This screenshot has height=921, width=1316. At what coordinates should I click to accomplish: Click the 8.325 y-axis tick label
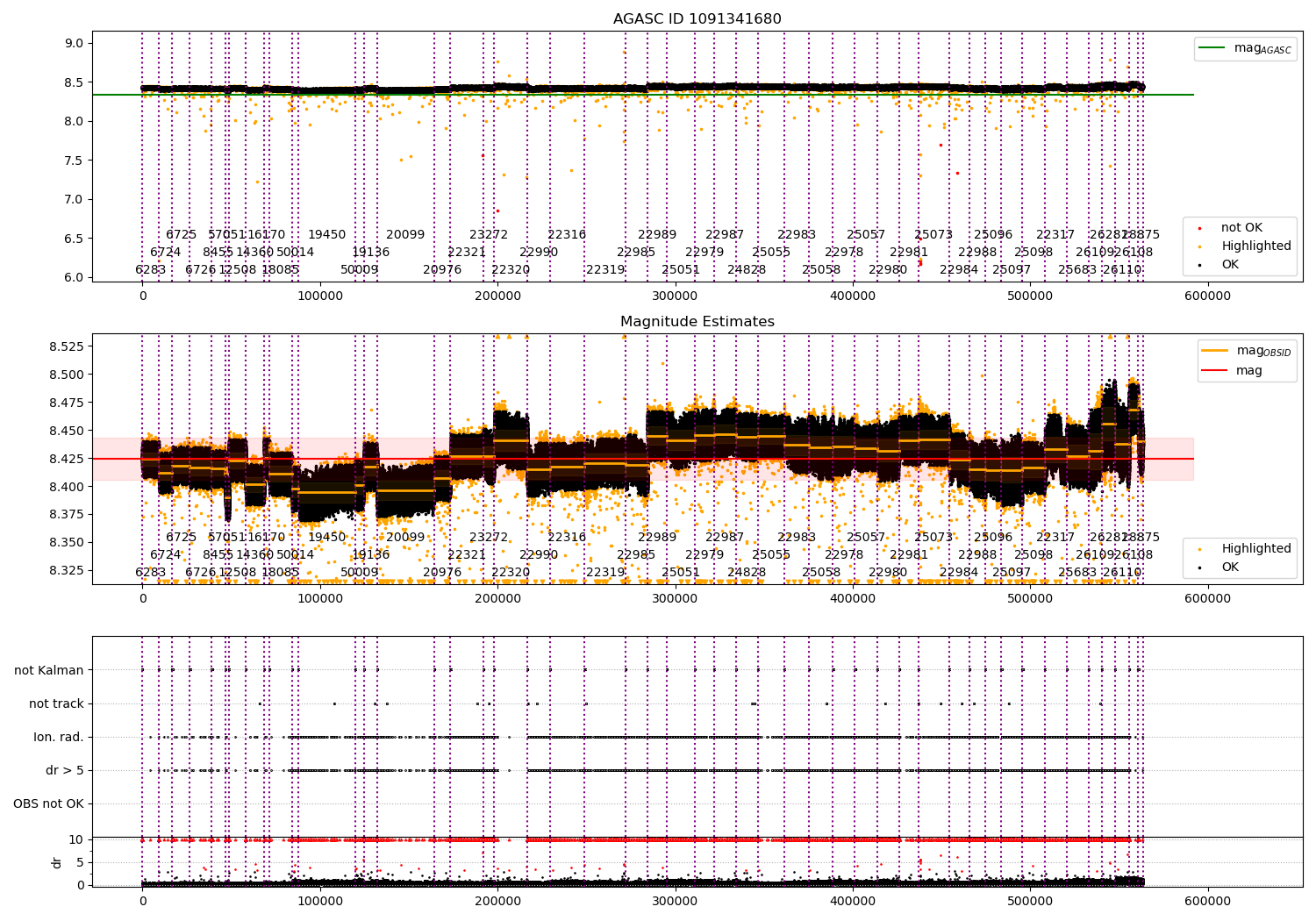tap(67, 571)
